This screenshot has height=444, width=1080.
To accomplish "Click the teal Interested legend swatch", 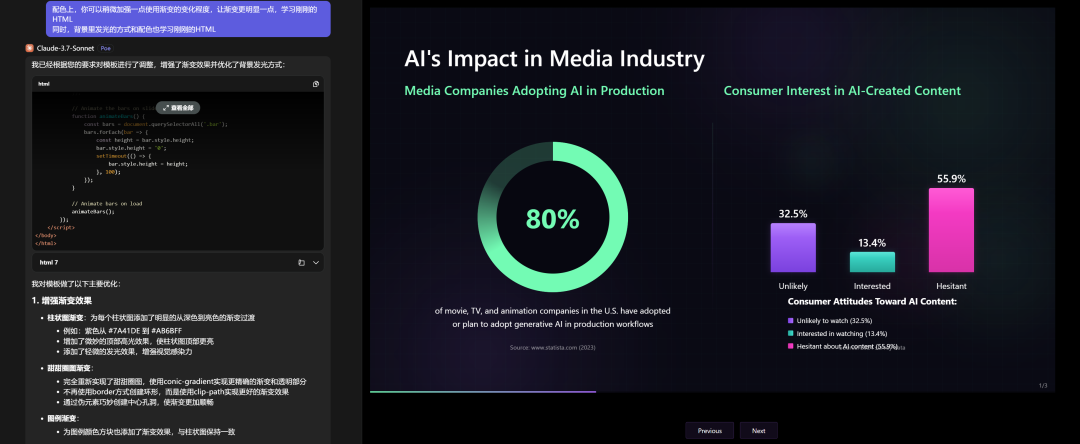I will [x=790, y=334].
